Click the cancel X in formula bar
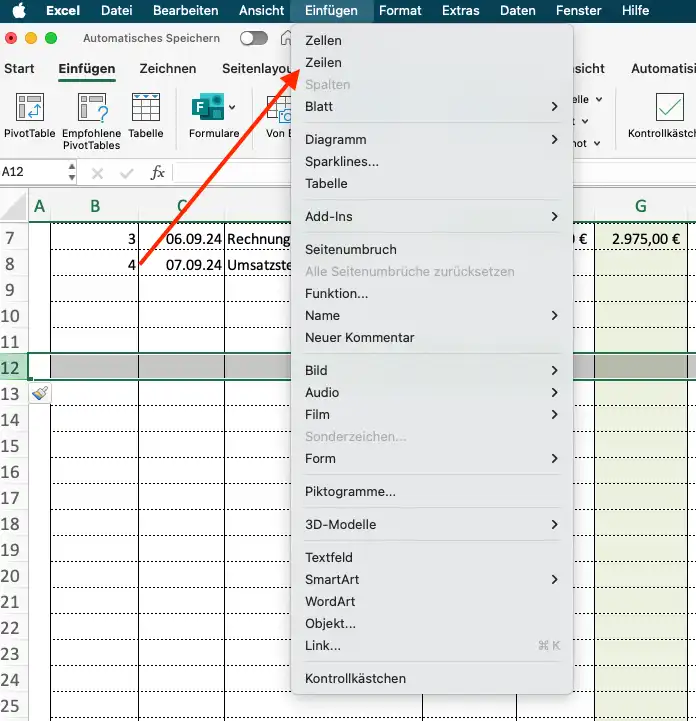The image size is (696, 721). pyautogui.click(x=97, y=173)
